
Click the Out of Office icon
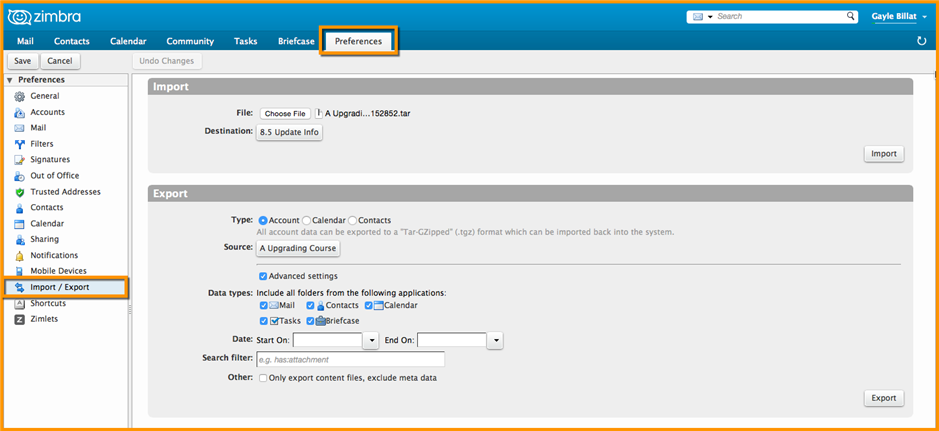(19, 176)
